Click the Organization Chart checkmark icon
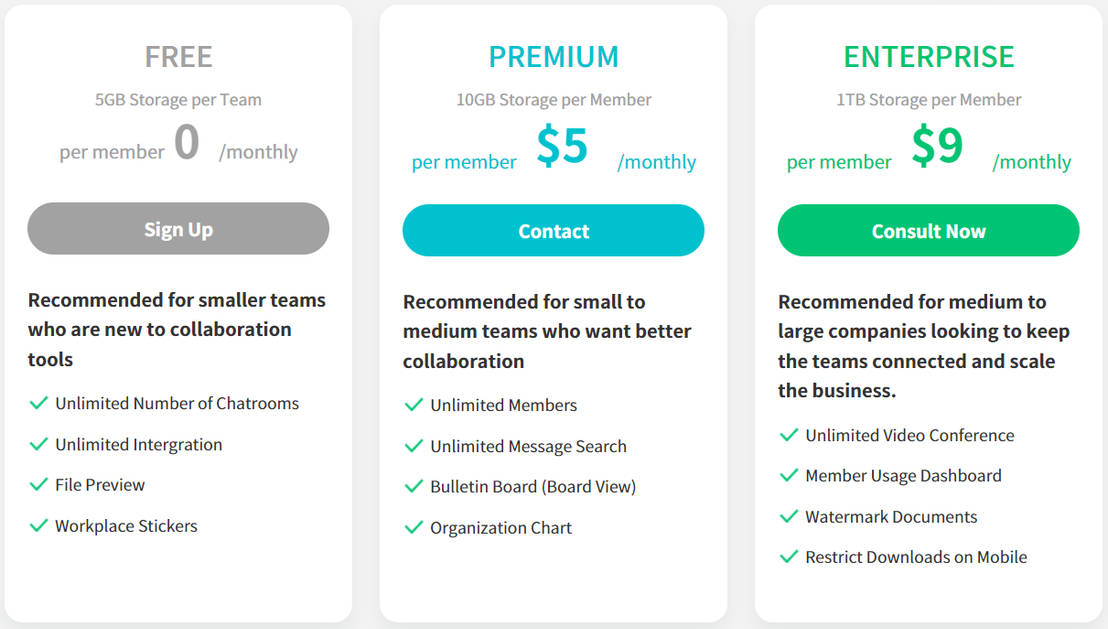This screenshot has width=1108, height=629. coord(414,527)
